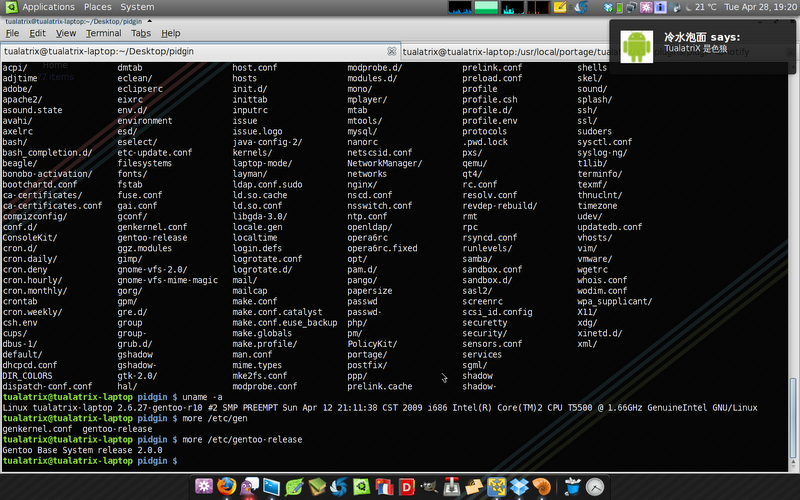Open the Applications menu

[47, 7]
